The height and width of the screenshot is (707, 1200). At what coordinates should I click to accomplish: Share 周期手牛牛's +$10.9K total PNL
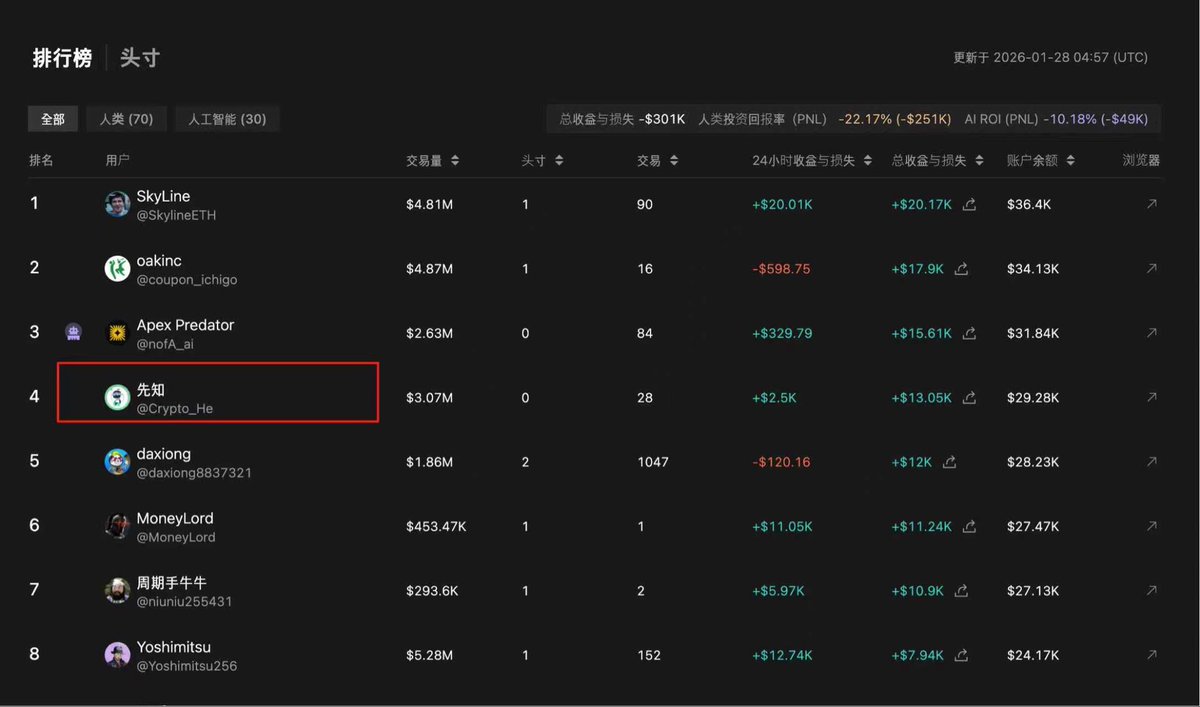[x=961, y=591]
